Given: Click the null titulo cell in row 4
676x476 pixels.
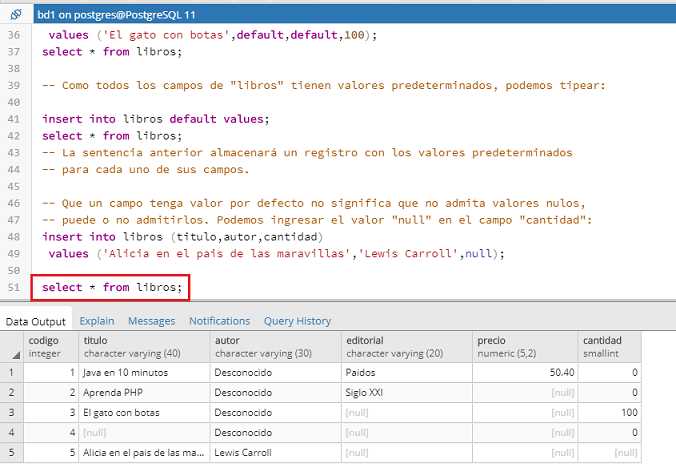Looking at the screenshot, I should (x=144, y=432).
